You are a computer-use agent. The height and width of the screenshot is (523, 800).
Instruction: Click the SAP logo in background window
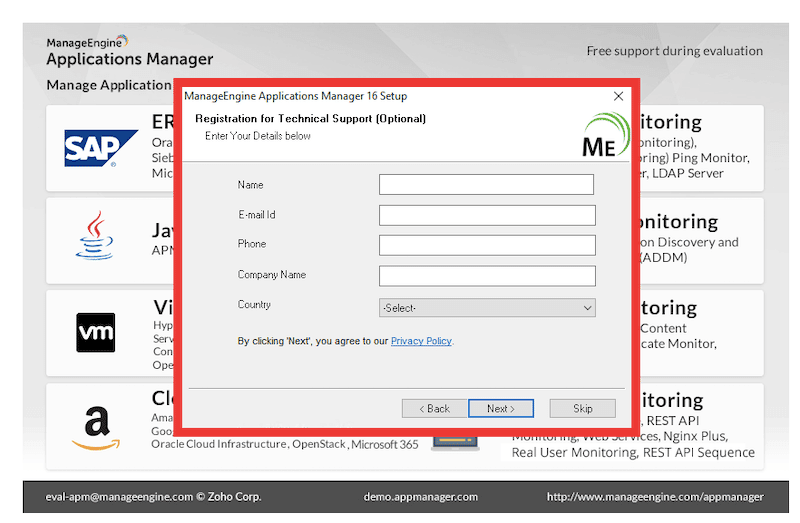tap(101, 148)
